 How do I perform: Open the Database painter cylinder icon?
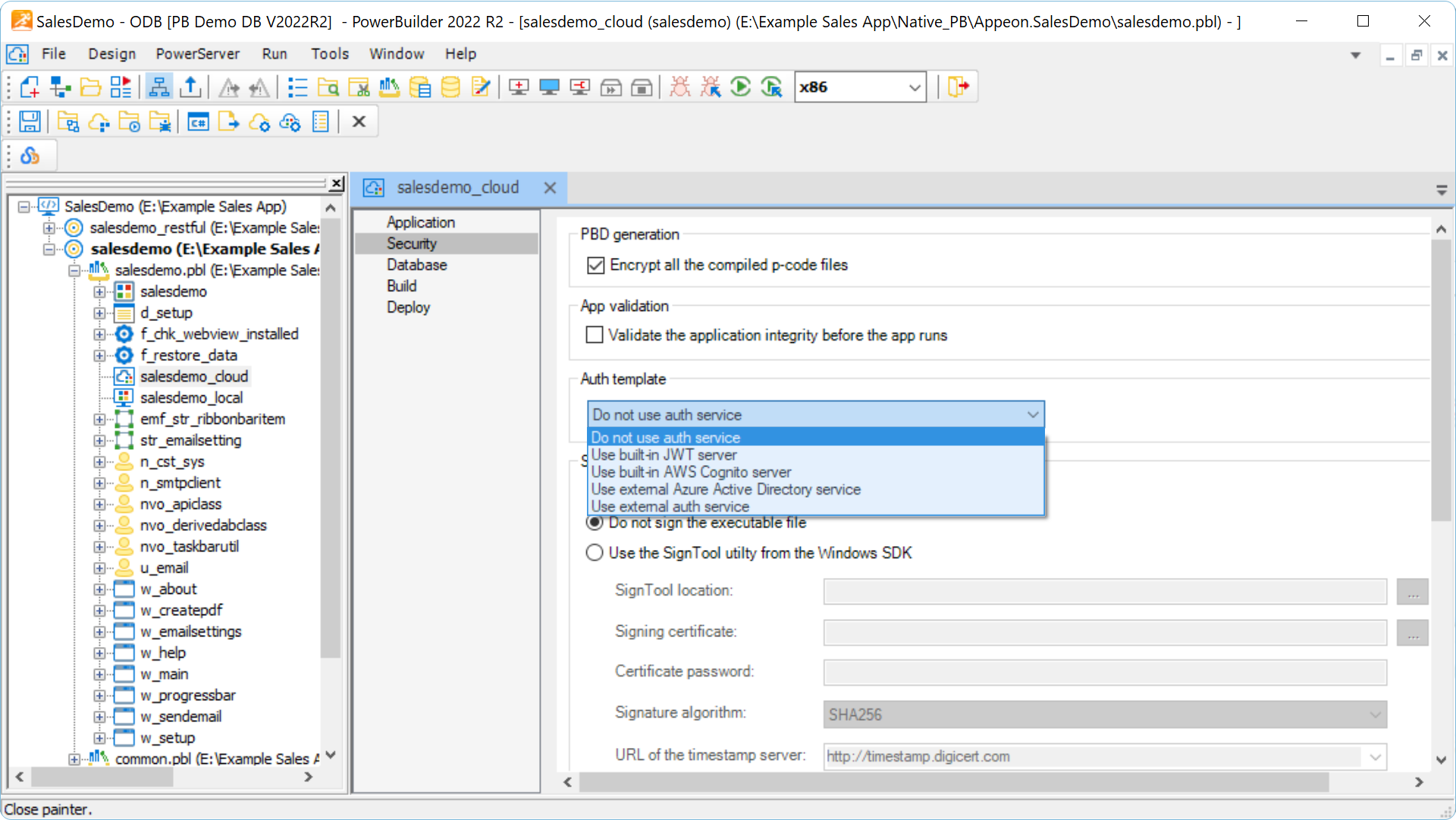coord(450,87)
